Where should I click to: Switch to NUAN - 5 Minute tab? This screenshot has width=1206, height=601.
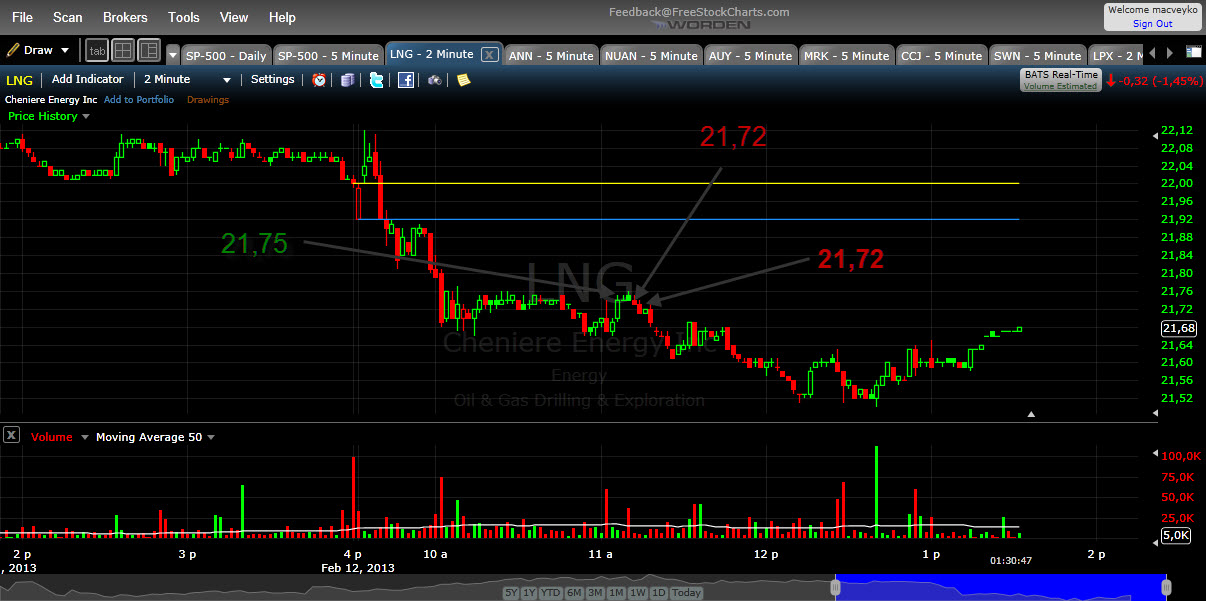click(x=651, y=56)
